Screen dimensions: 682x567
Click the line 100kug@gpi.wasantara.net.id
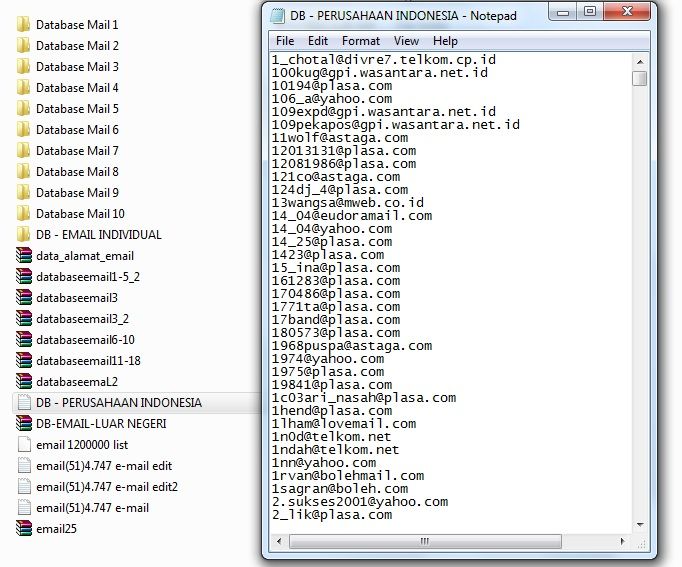coord(380,73)
